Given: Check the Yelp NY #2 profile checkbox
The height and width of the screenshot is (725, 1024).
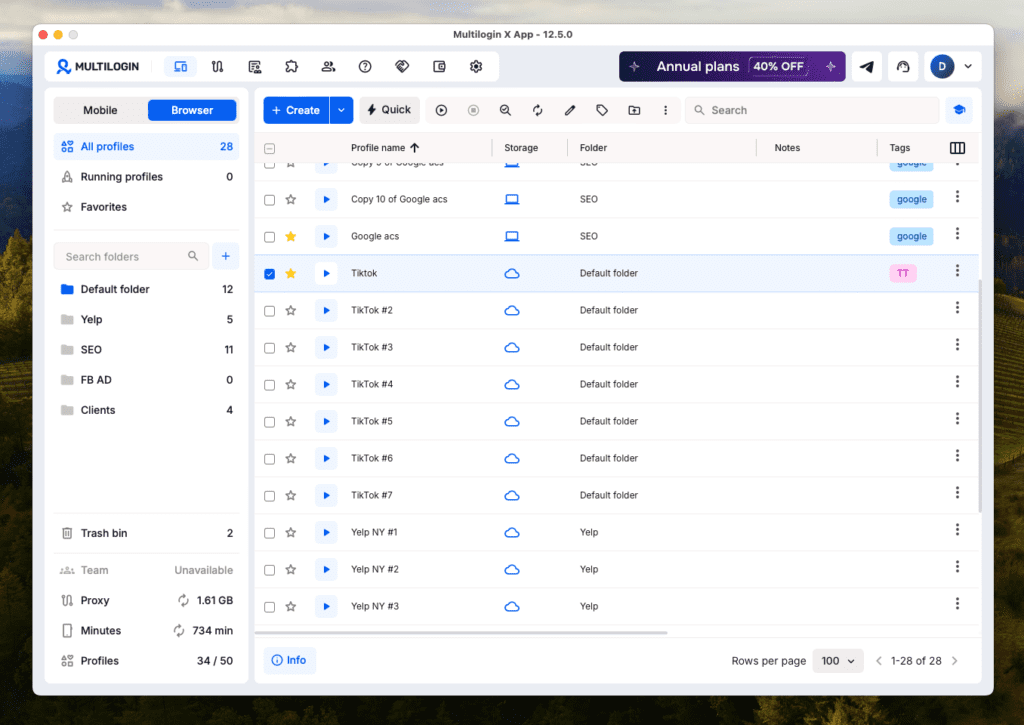Looking at the screenshot, I should (270, 570).
